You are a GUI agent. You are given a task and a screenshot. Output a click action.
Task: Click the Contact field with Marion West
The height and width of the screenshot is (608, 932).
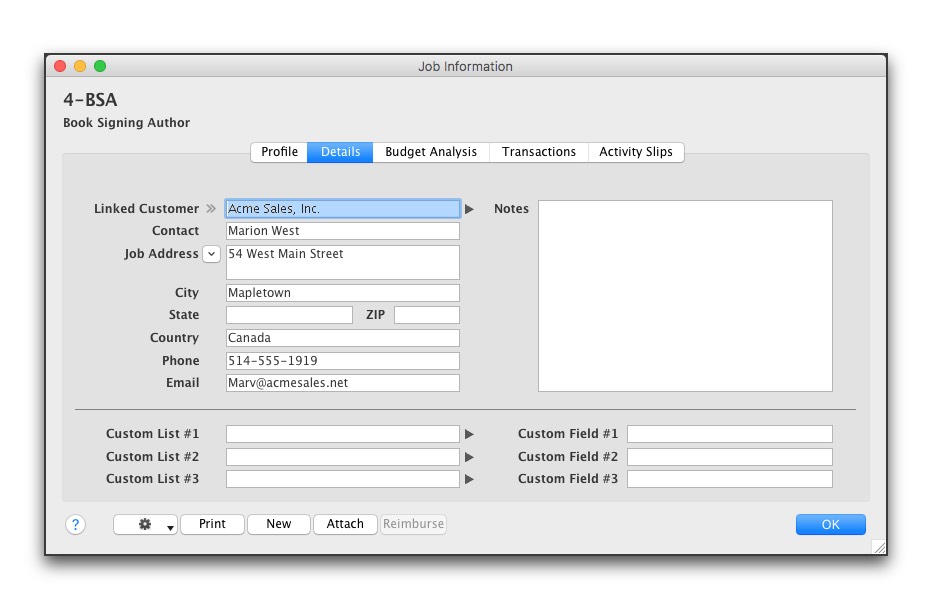click(343, 231)
